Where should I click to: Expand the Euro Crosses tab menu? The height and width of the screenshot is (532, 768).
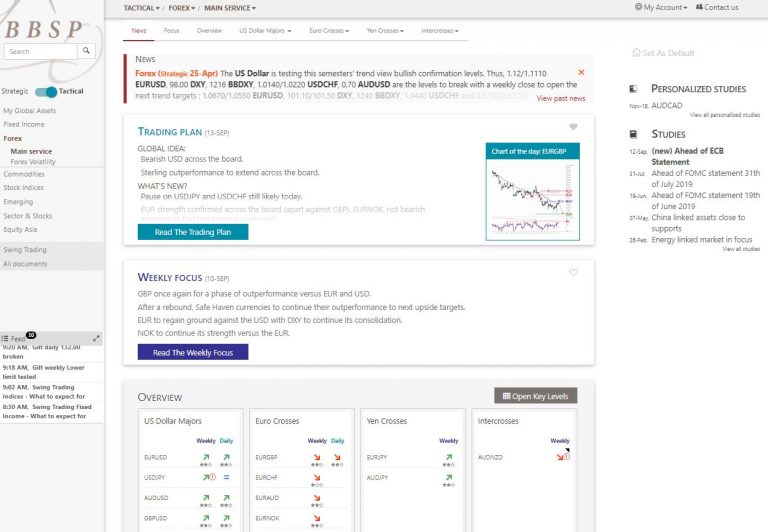[329, 30]
